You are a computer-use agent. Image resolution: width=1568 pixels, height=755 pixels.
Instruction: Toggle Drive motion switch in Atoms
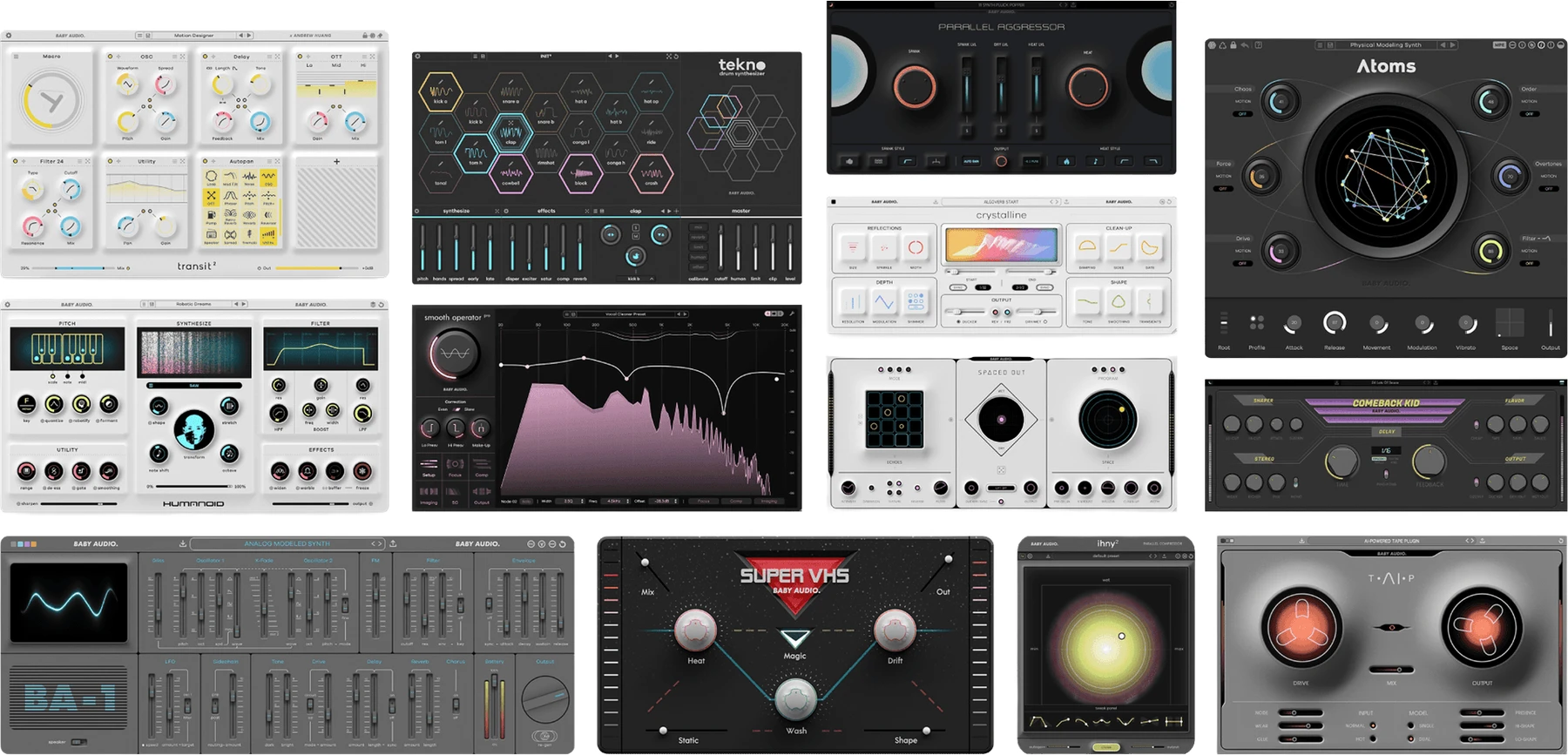pyautogui.click(x=1243, y=263)
